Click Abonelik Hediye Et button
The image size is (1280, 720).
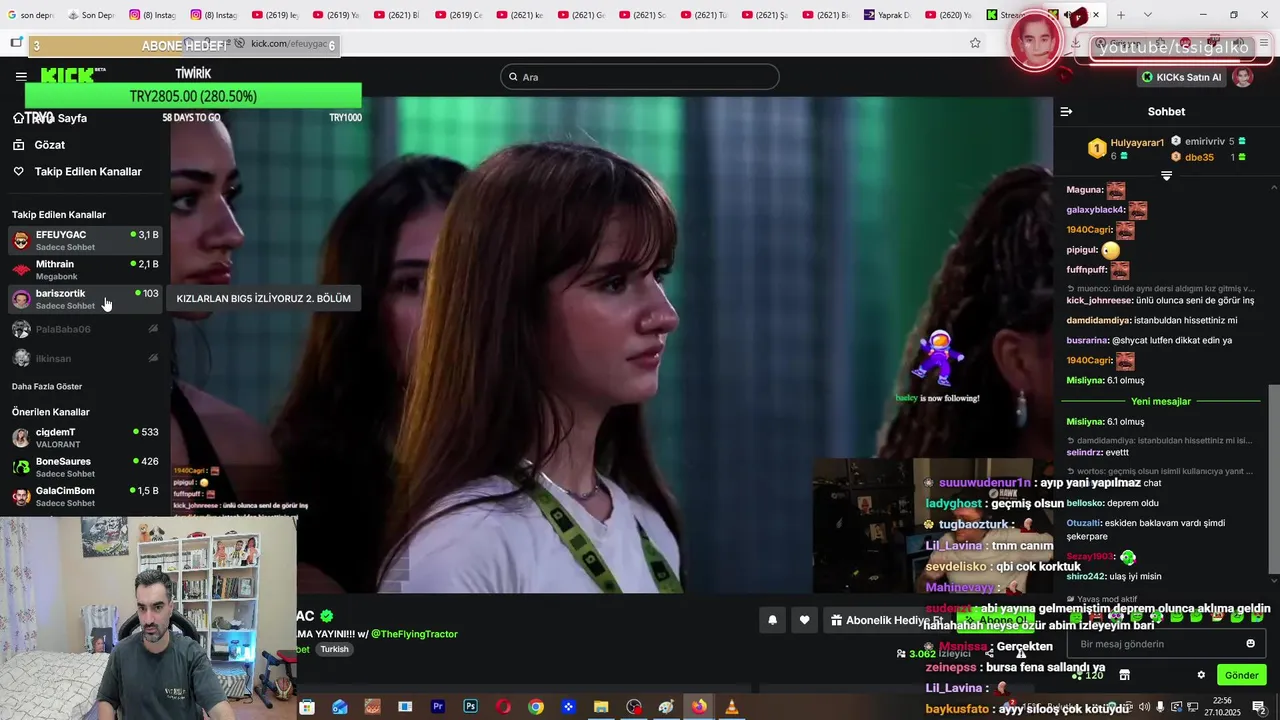(x=886, y=620)
